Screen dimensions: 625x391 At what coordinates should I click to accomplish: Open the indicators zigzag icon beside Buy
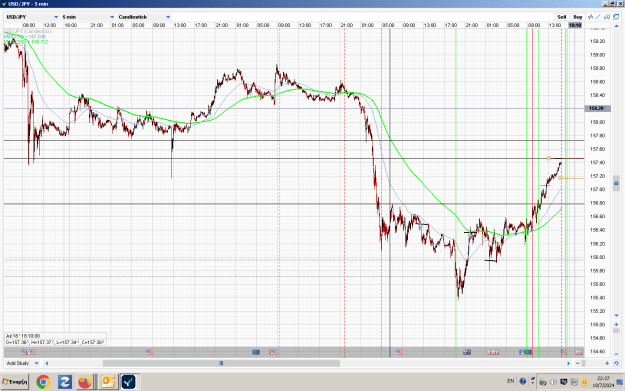point(590,17)
